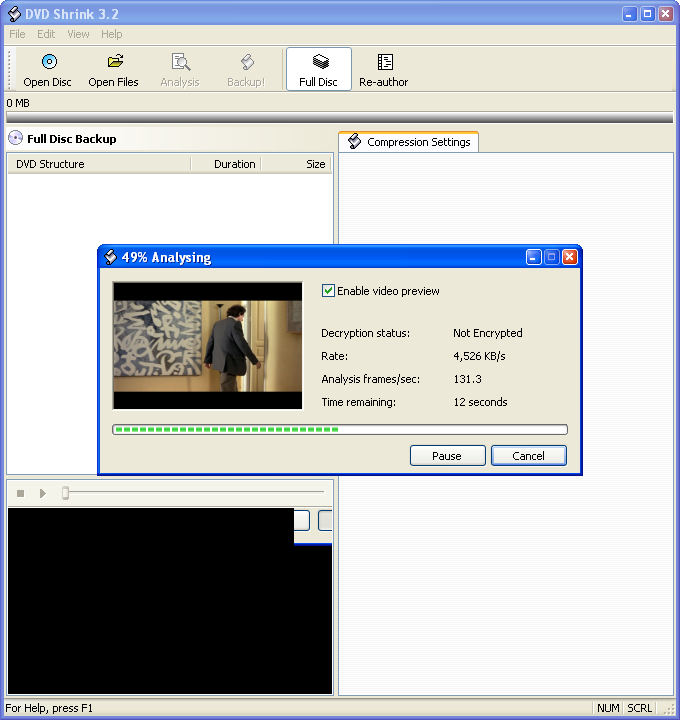
Task: Switch to Re-author mode icon
Action: click(x=385, y=62)
